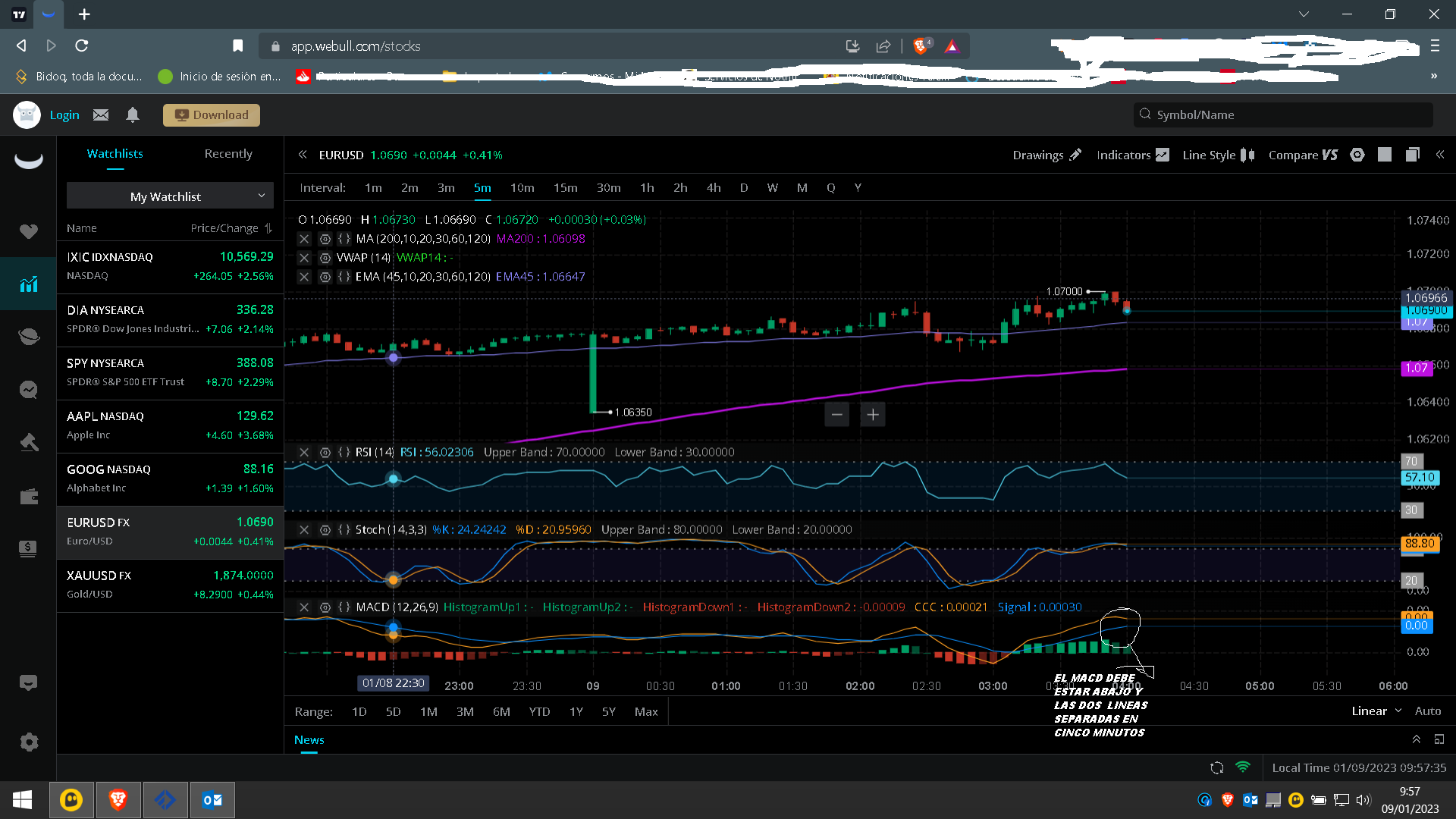Switch to the Recently tab
This screenshot has height=819, width=1456.
pos(227,154)
